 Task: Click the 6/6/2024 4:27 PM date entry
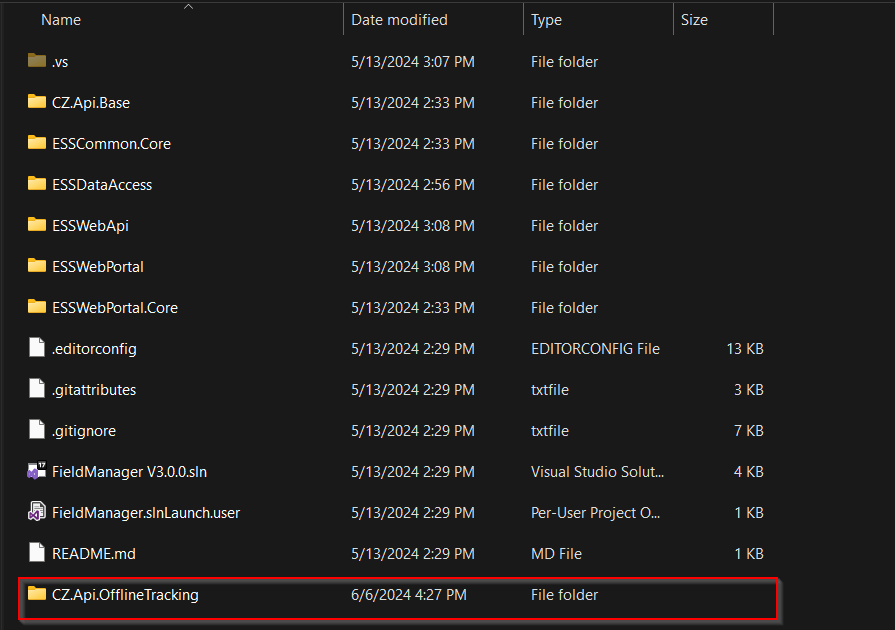409,595
